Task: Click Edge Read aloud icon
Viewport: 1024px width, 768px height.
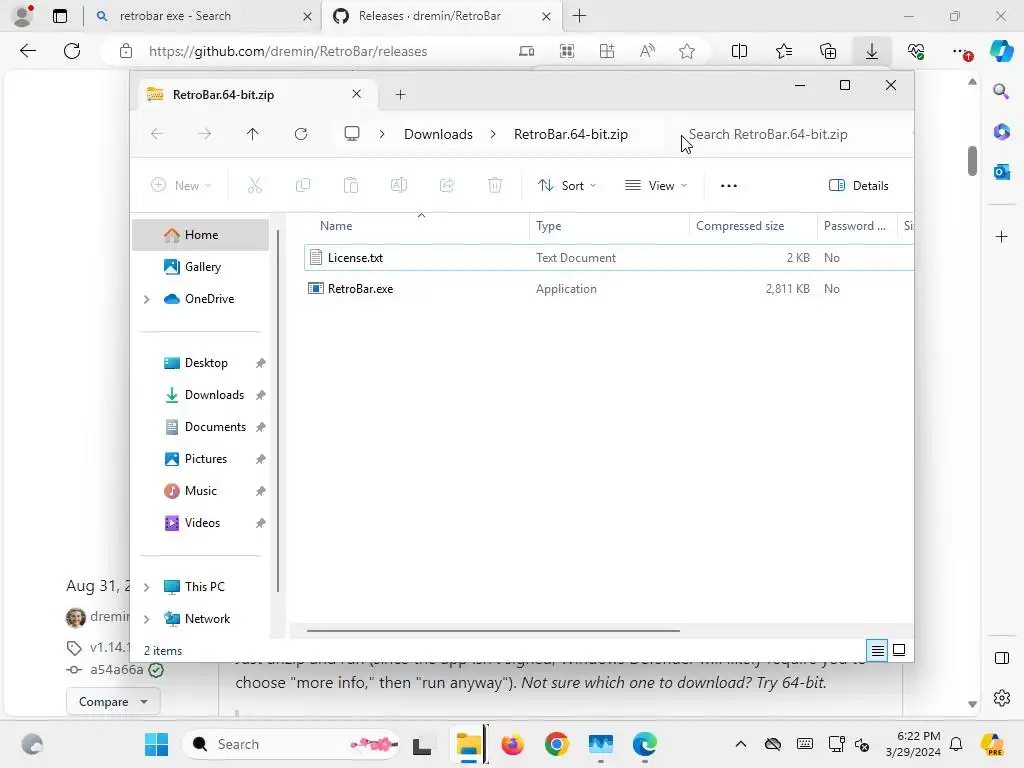Action: [x=647, y=51]
